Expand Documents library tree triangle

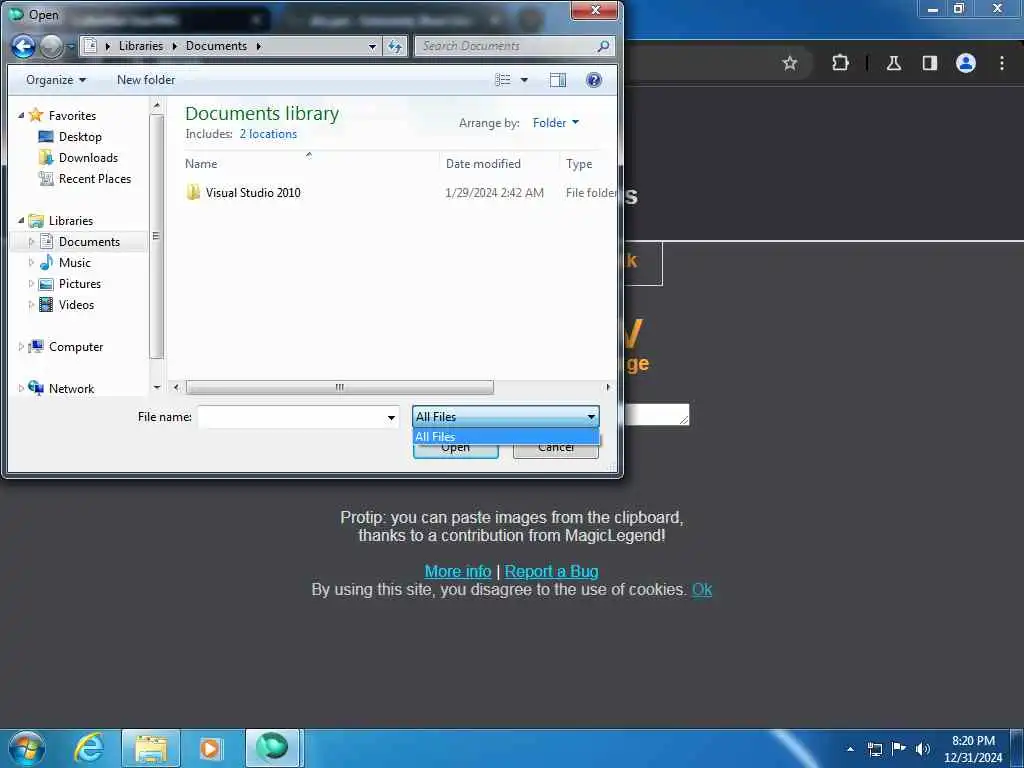(x=31, y=242)
